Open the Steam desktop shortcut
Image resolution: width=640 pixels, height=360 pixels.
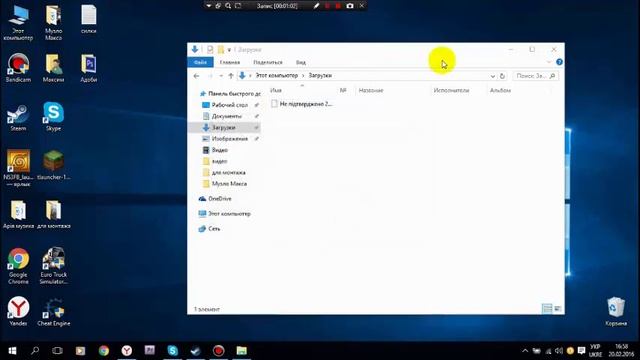click(18, 117)
